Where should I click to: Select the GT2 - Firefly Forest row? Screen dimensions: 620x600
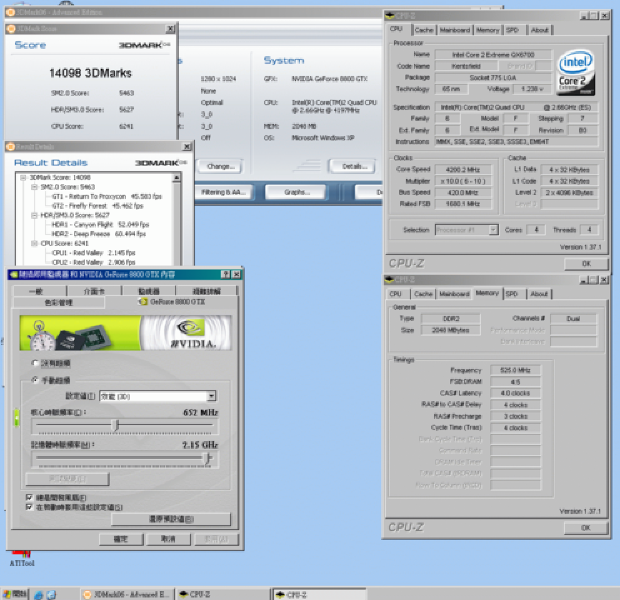97,206
